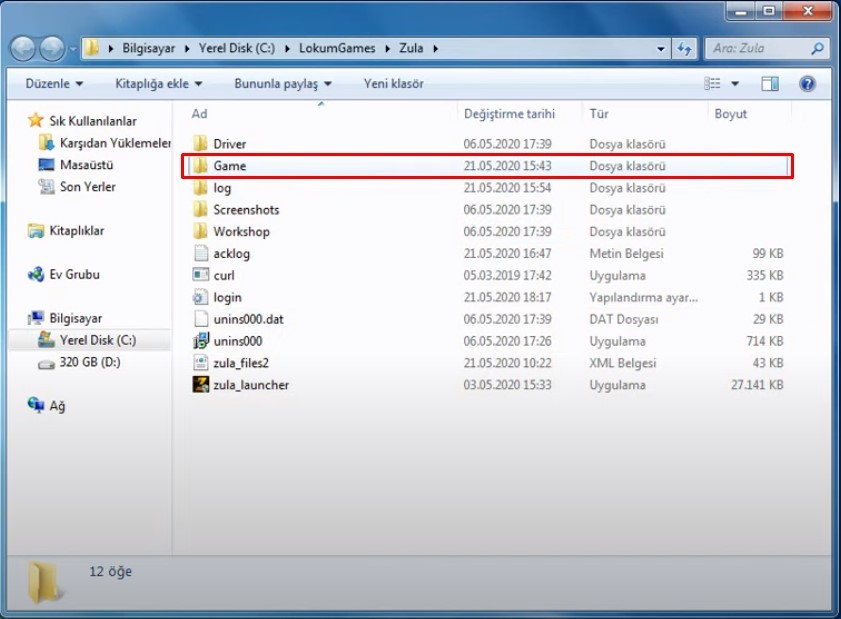Go back with the Back arrow button
This screenshot has height=619, width=841.
[x=23, y=49]
